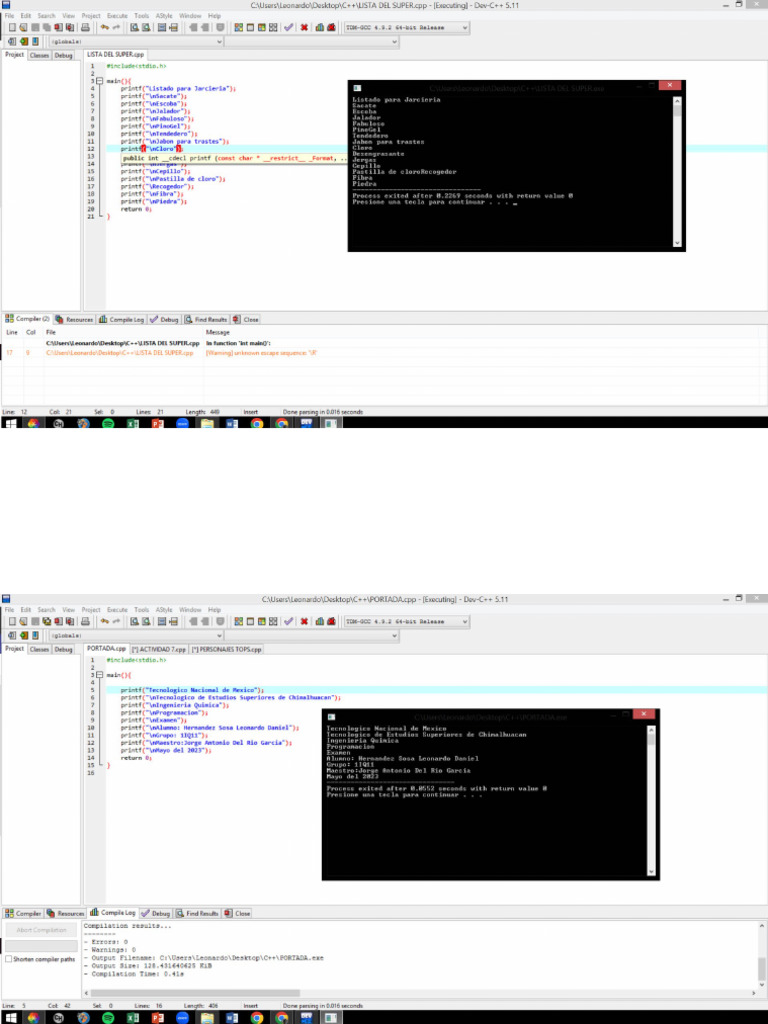Open Tools menu in PORTADA window
Image resolution: width=768 pixels, height=1024 pixels.
[142, 609]
